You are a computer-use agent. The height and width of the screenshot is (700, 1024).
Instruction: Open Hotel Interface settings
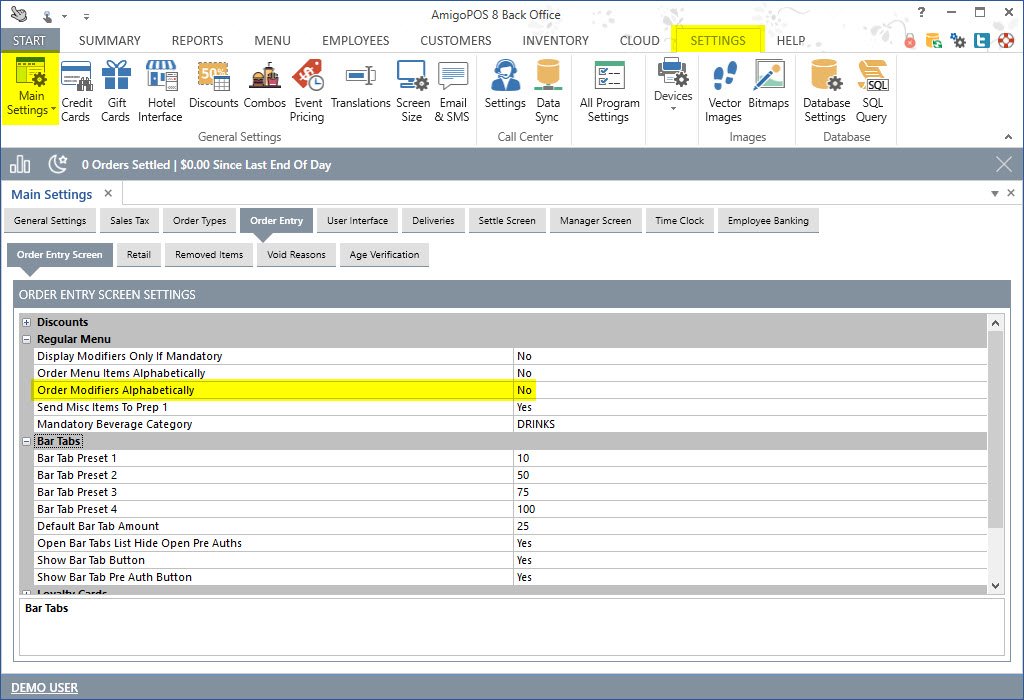(160, 90)
